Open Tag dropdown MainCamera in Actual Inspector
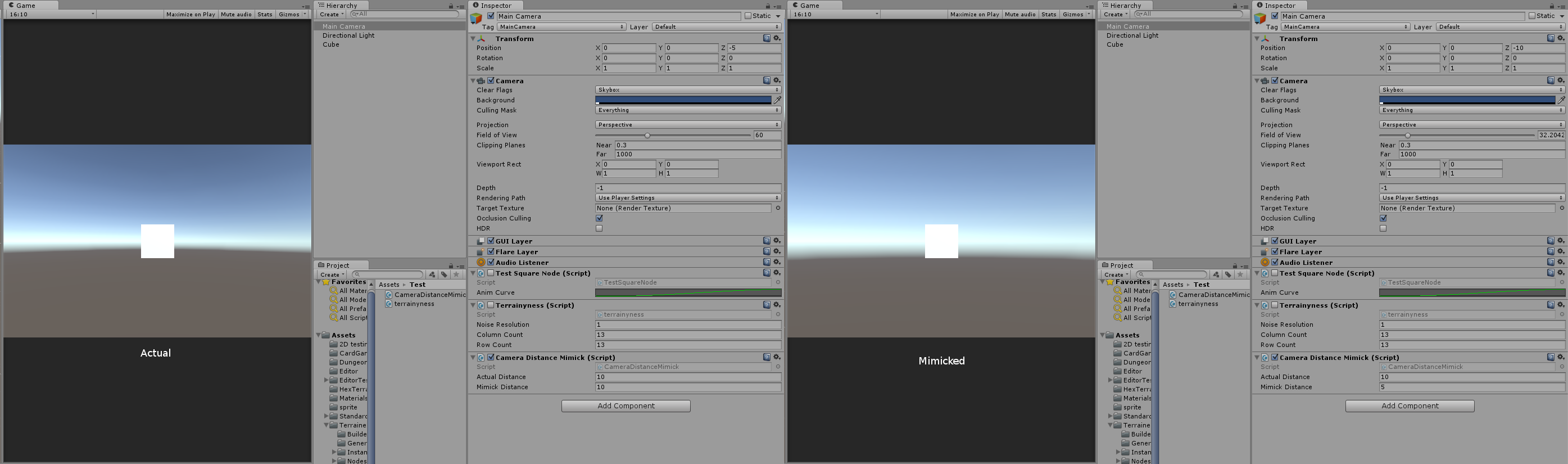 tap(562, 27)
